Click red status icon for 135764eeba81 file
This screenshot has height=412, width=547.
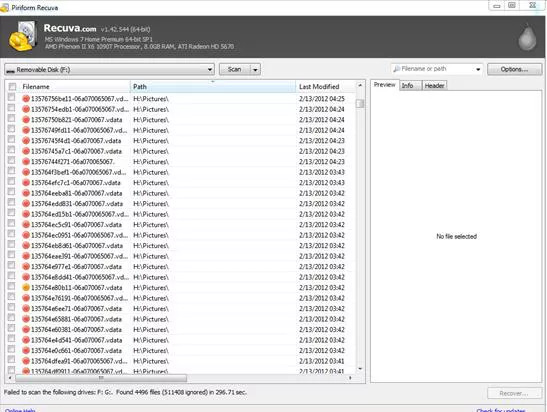[26, 193]
